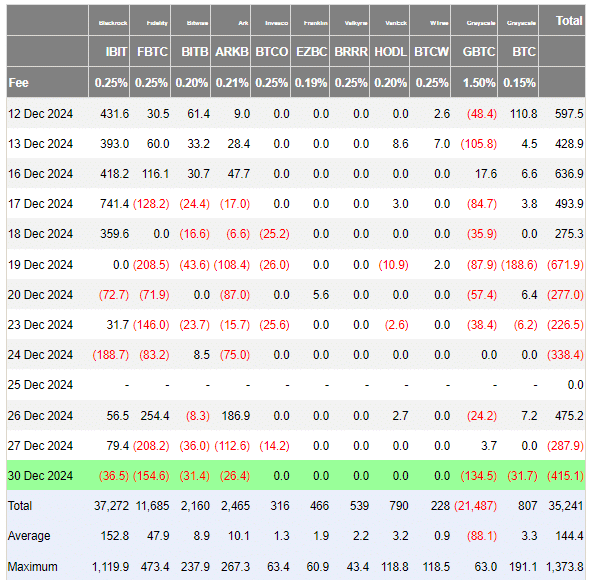Click FBTC value 116.1 on 16 Dec

point(155,174)
